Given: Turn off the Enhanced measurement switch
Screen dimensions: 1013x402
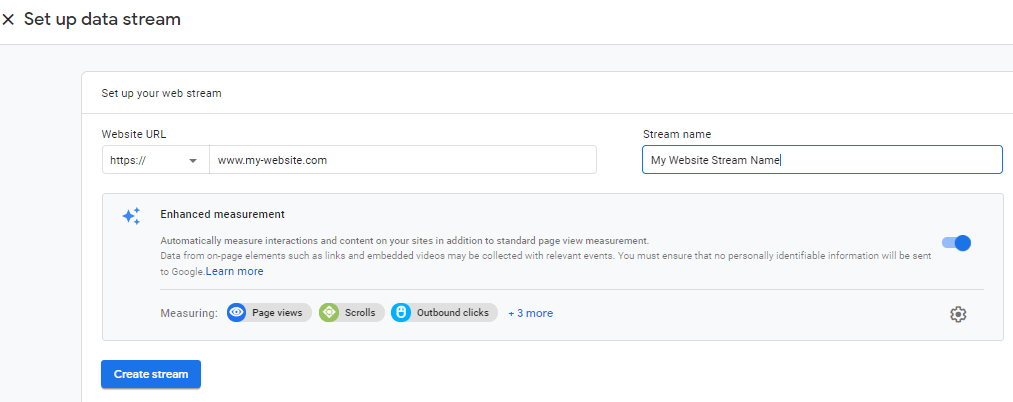Looking at the screenshot, I should point(956,243).
